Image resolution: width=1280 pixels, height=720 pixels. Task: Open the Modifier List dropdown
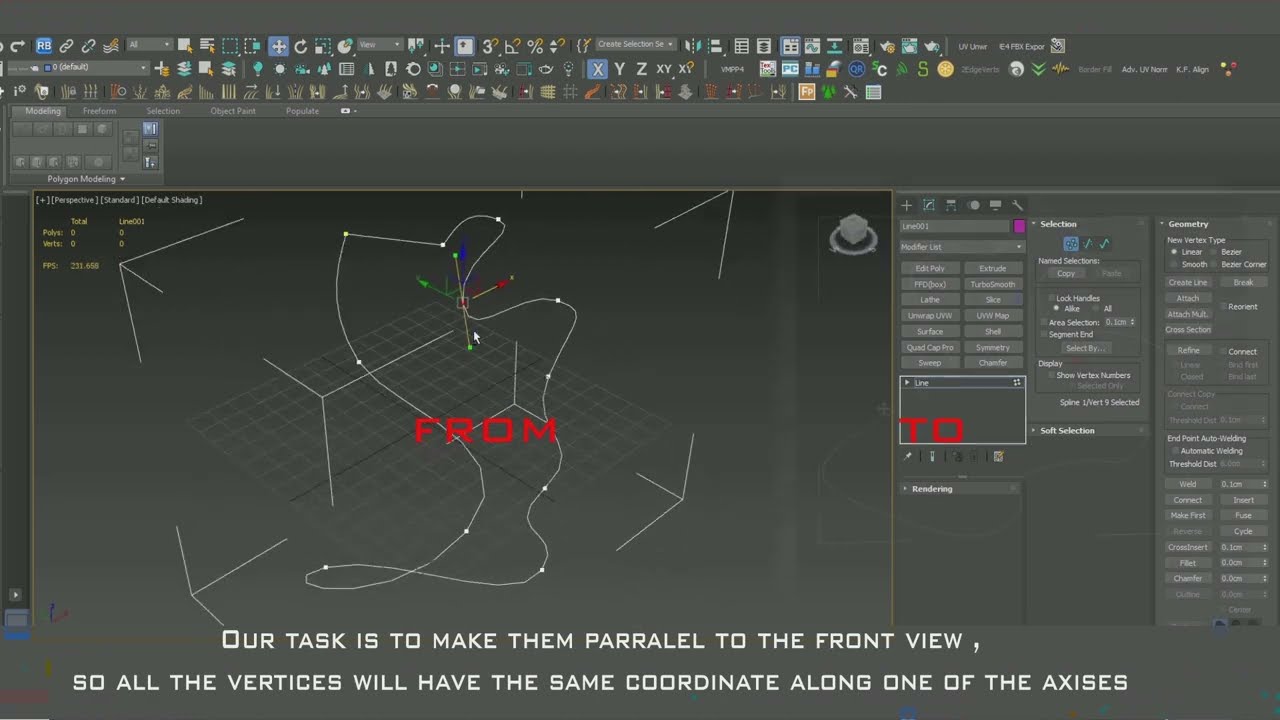coord(962,247)
